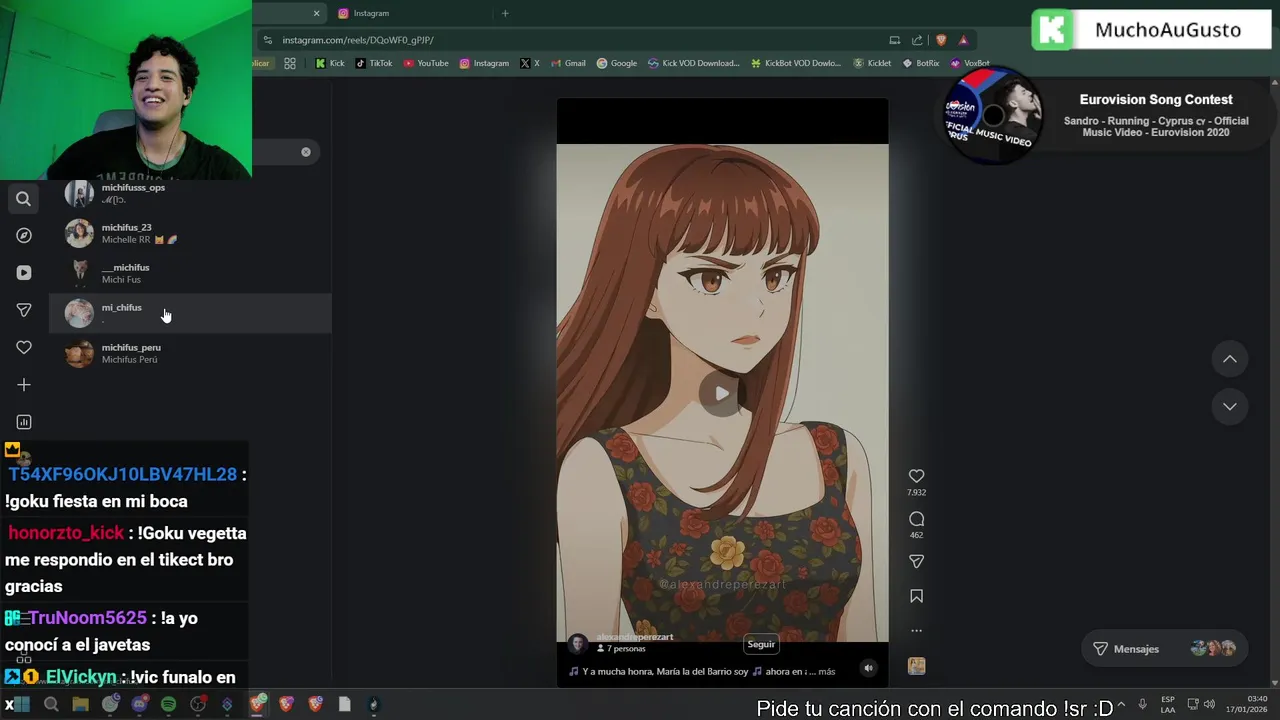
Task: Click the reel audio thumbnail below the options
Action: [x=916, y=666]
